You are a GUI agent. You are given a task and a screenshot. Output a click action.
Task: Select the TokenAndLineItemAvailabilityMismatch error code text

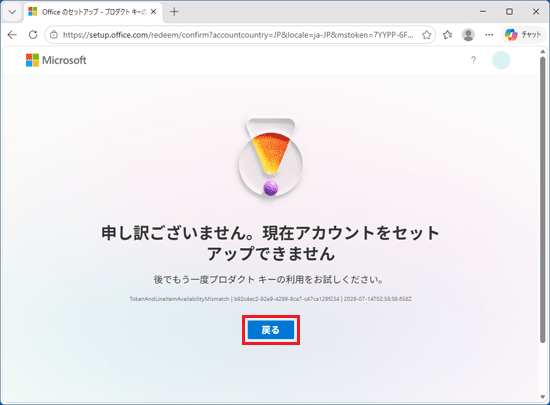coord(179,299)
